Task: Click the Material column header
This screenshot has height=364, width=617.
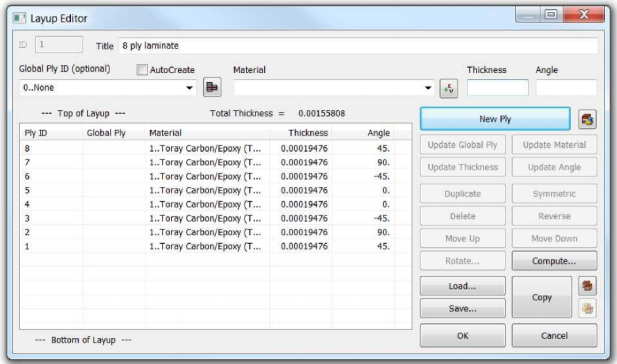Action: click(x=207, y=133)
